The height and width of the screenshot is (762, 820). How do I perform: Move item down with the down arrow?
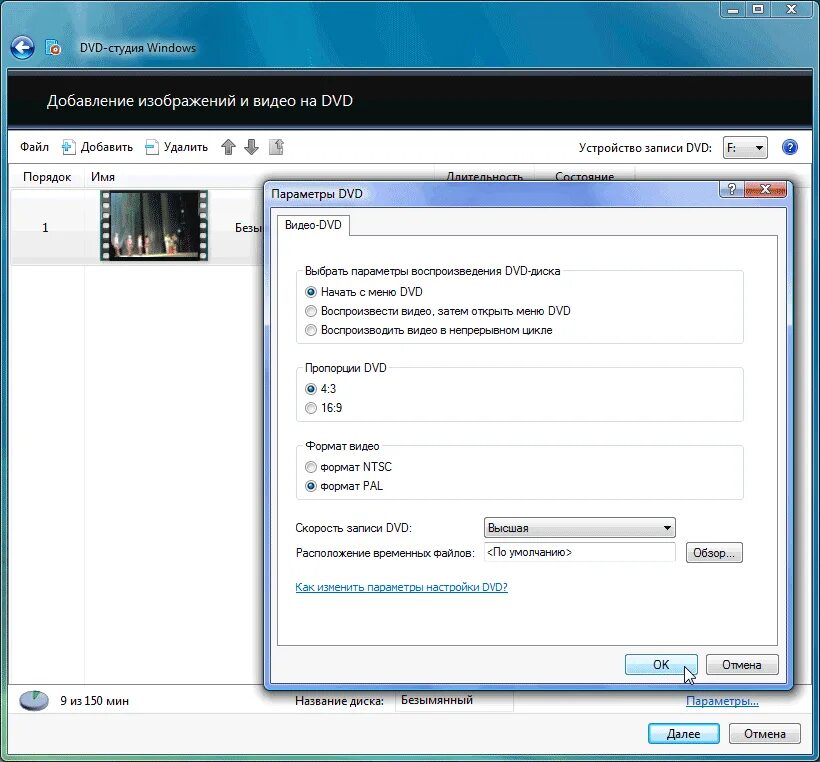(252, 147)
